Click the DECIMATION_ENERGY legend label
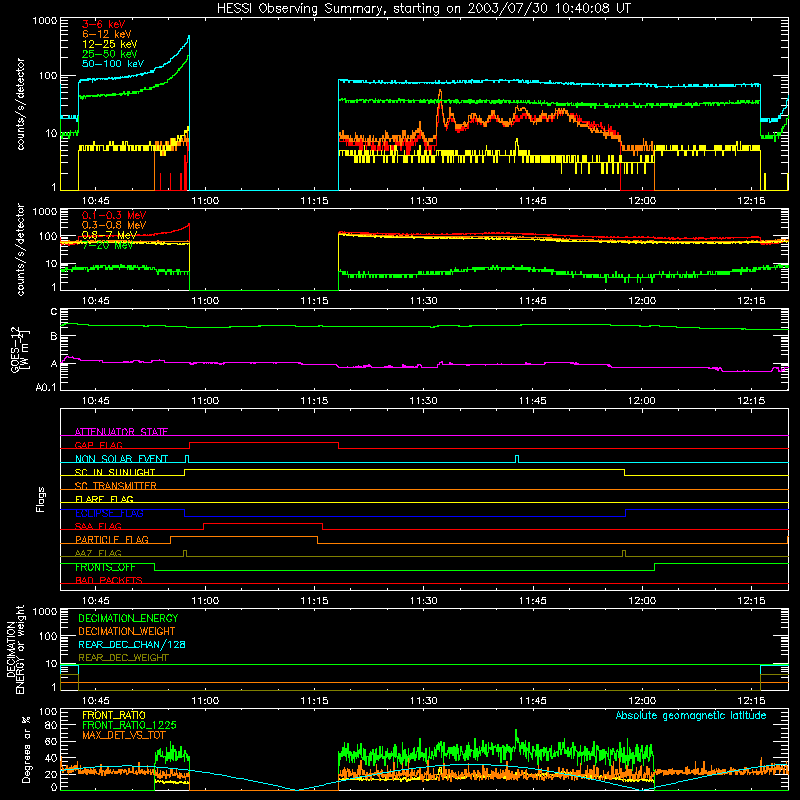Image resolution: width=800 pixels, height=800 pixels. click(x=128, y=618)
